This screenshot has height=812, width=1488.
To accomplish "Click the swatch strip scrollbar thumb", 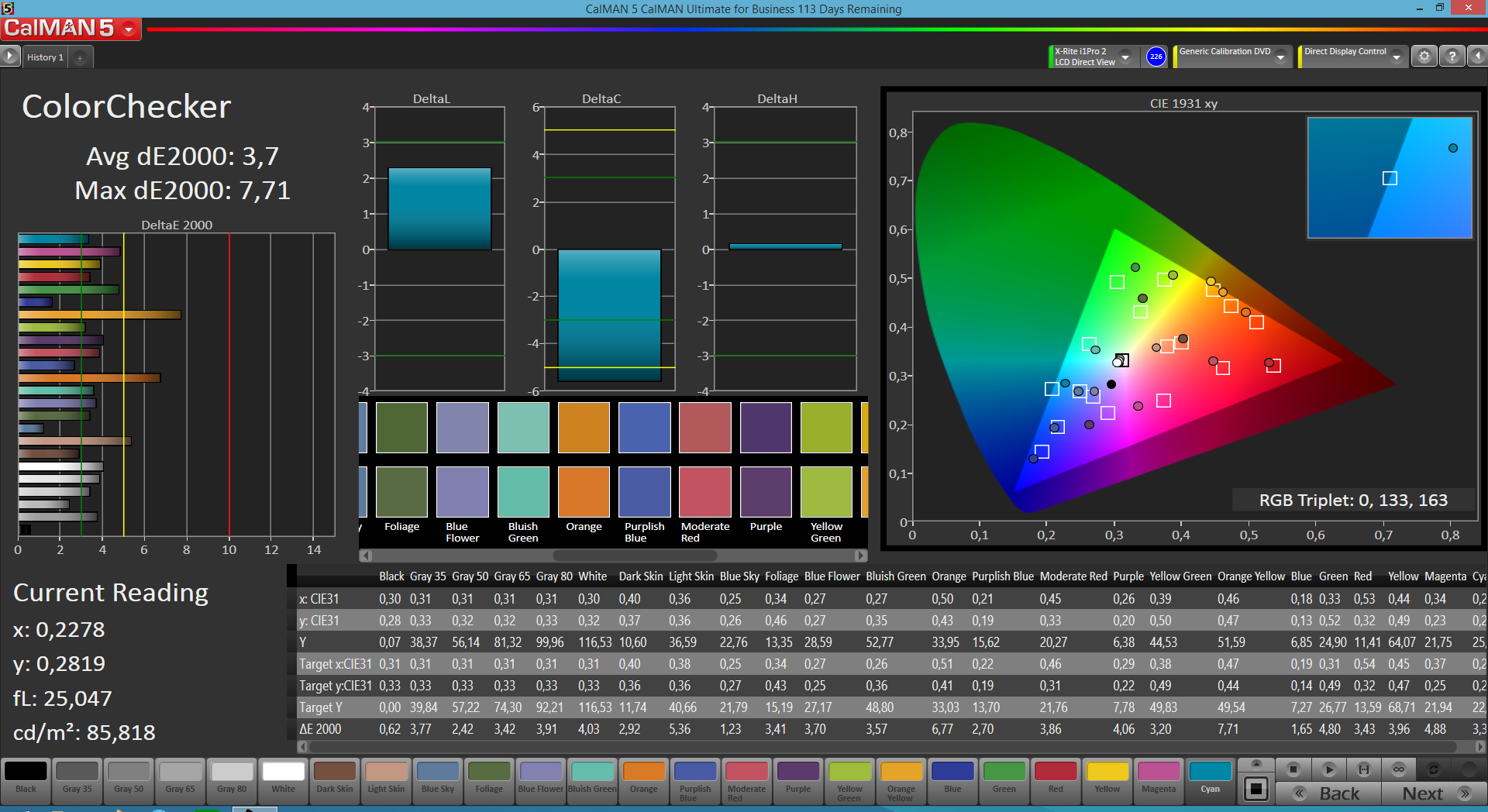I will pyautogui.click(x=635, y=556).
